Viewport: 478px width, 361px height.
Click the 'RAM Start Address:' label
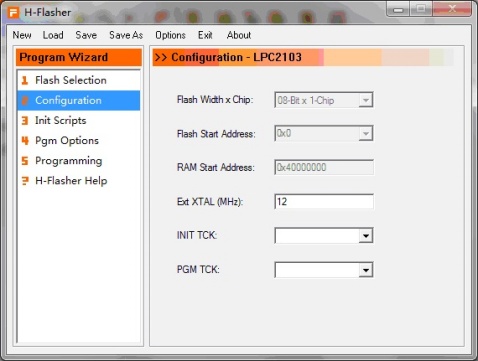tap(216, 167)
